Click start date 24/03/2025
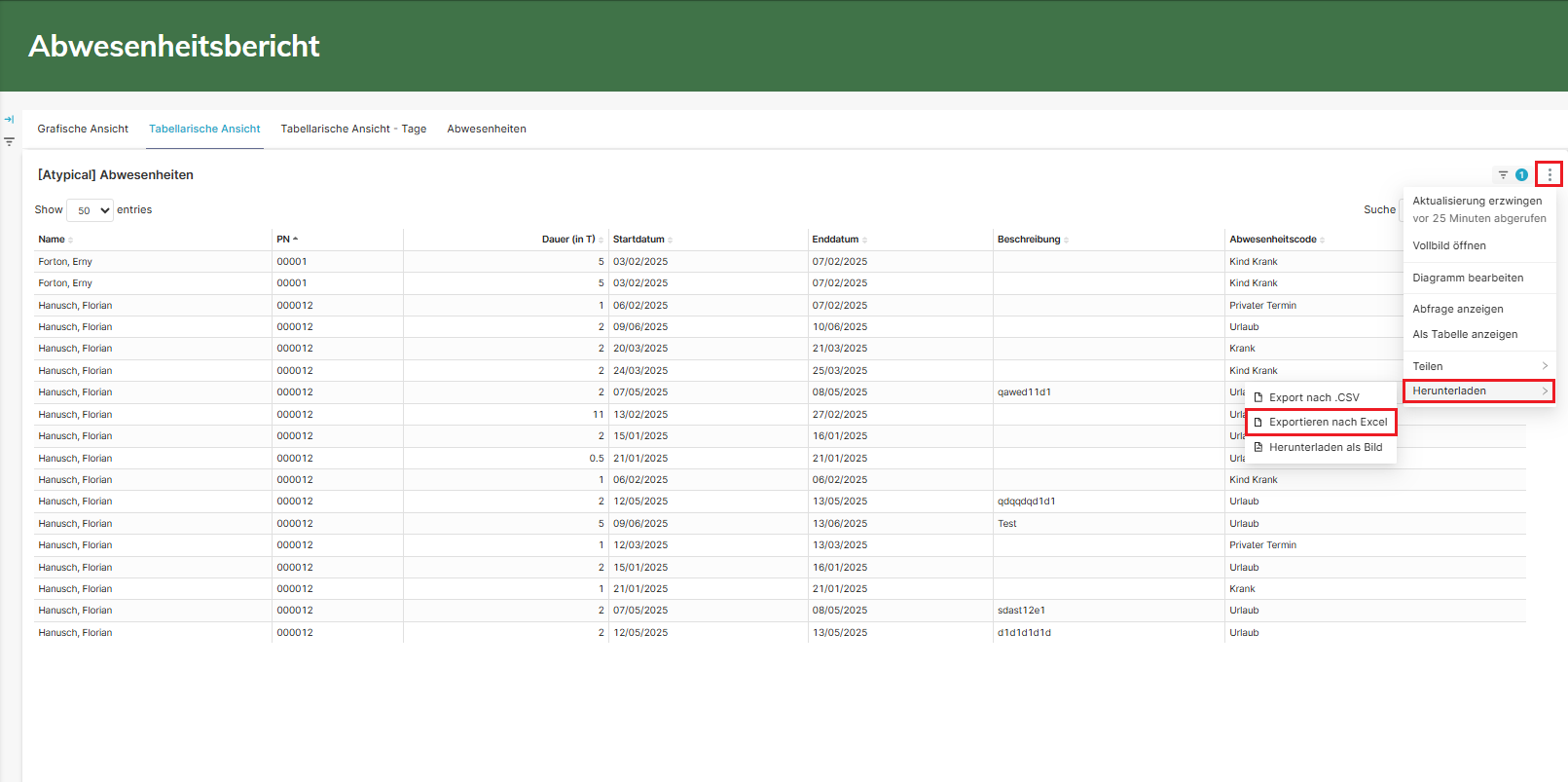 coord(640,371)
